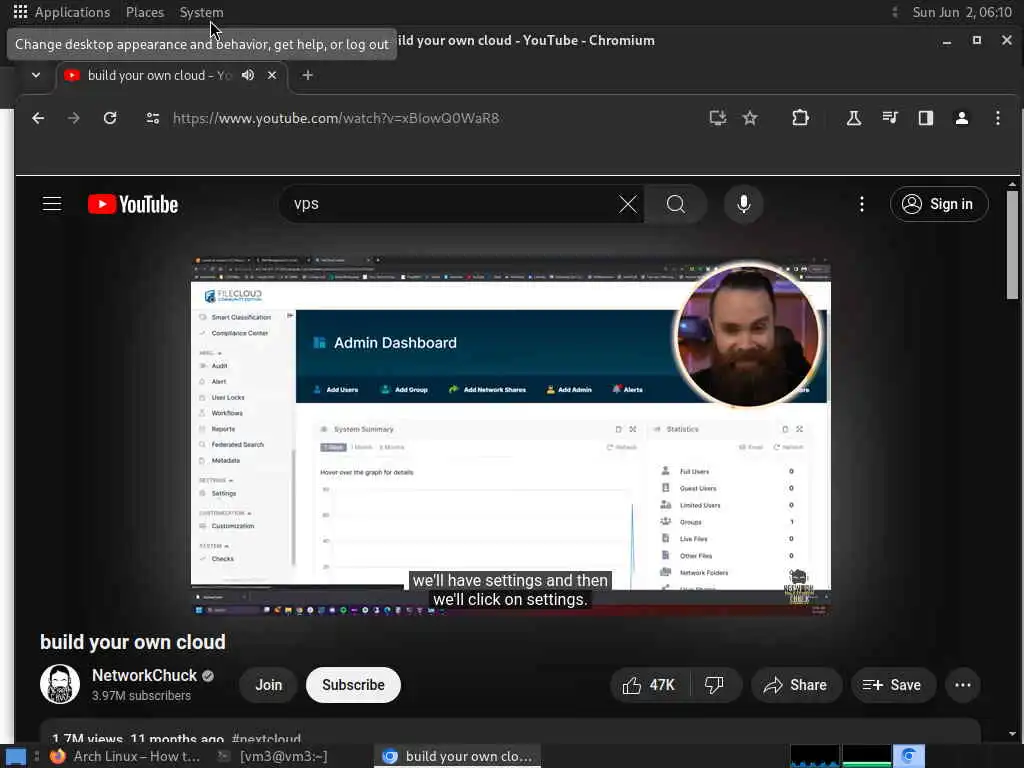Open the Extensions puzzle icon
Image resolution: width=1024 pixels, height=768 pixels.
[800, 118]
